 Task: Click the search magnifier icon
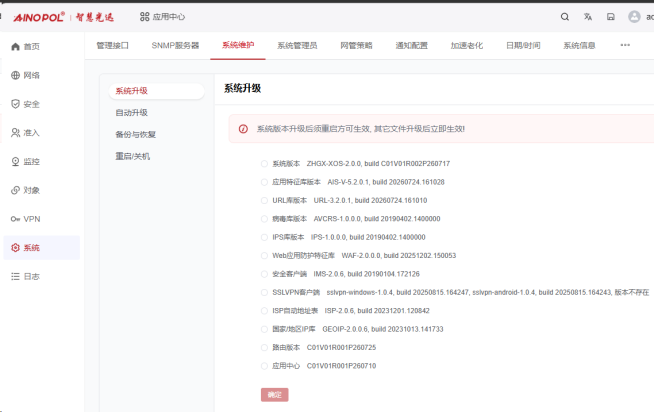pyautogui.click(x=565, y=17)
